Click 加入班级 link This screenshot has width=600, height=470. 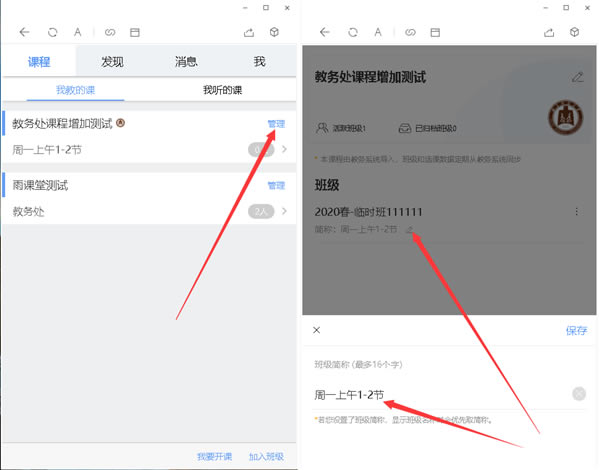click(266, 457)
